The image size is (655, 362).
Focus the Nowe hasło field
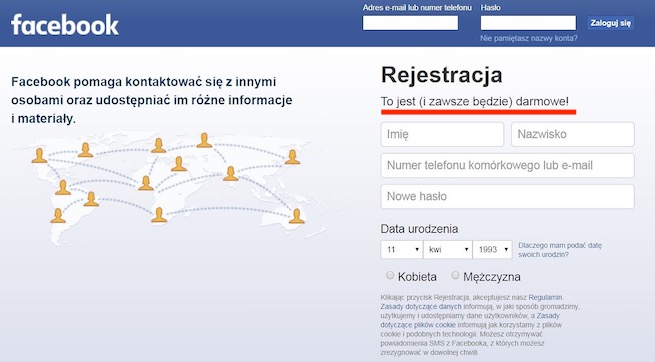tap(508, 196)
